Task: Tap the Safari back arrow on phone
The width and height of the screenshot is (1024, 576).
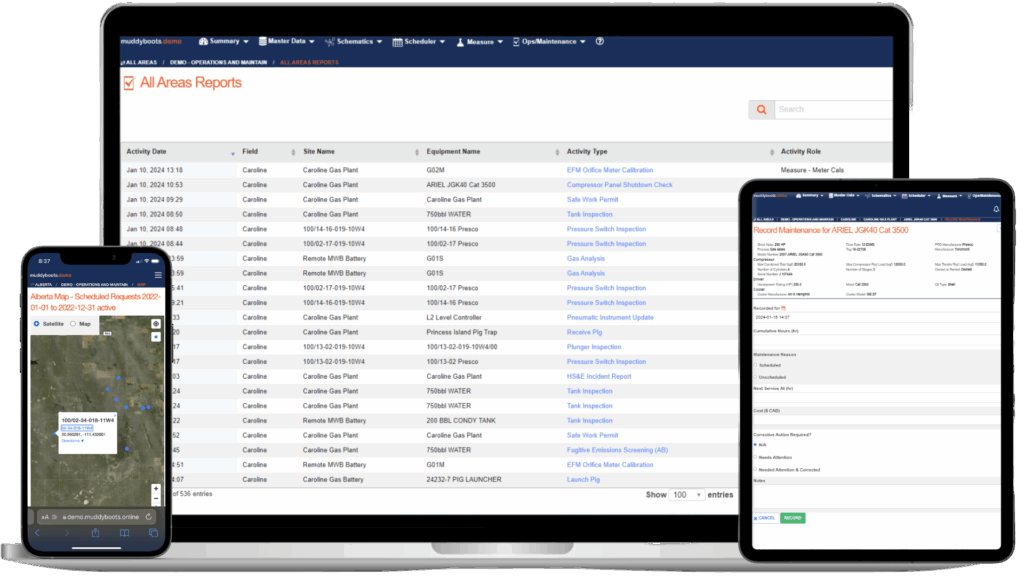Action: coord(37,533)
